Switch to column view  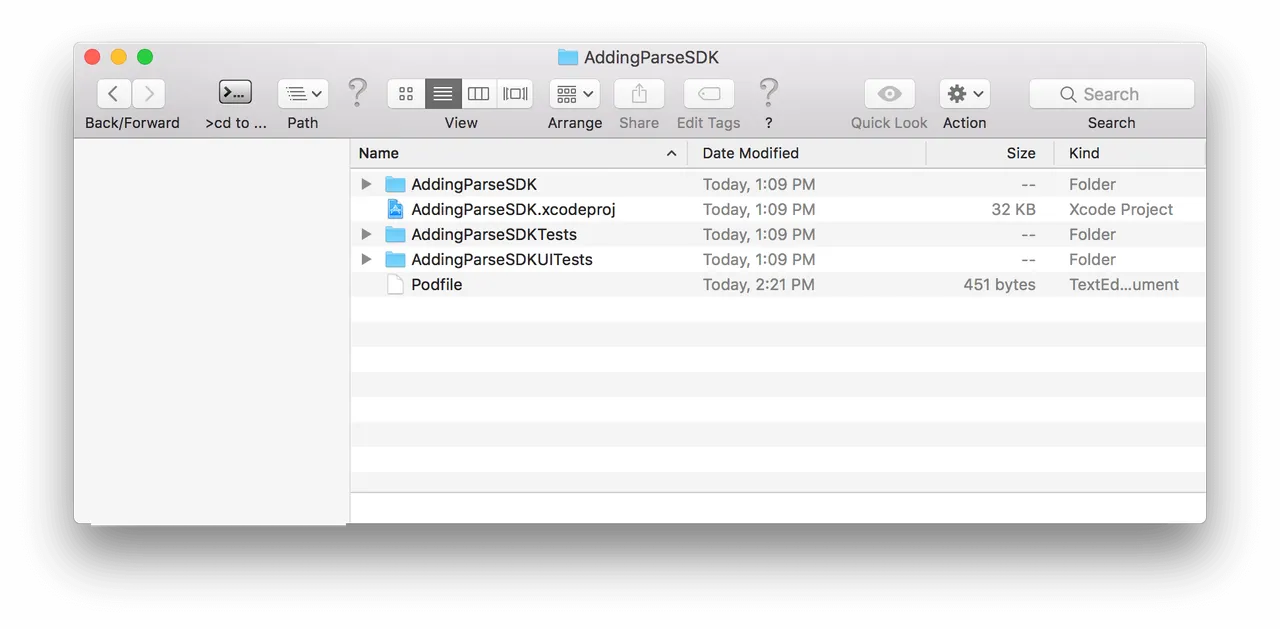pos(479,94)
